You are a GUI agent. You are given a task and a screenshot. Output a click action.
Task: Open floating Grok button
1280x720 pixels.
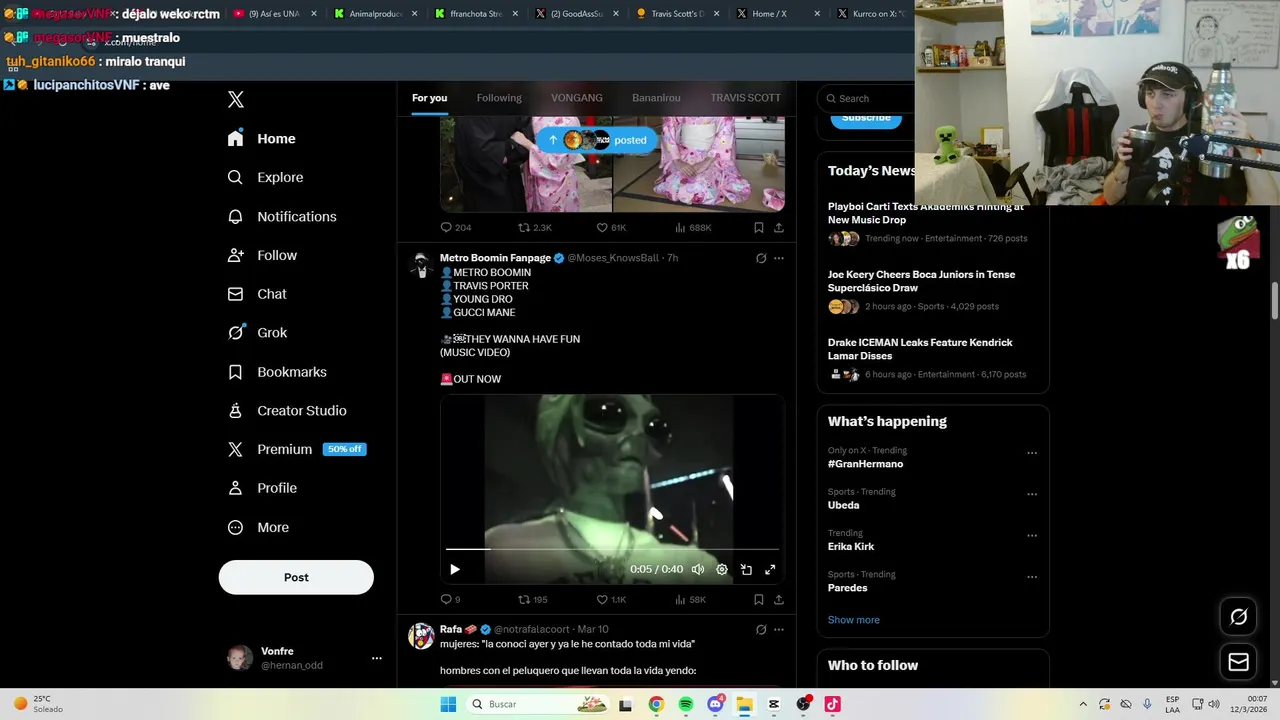click(1238, 617)
